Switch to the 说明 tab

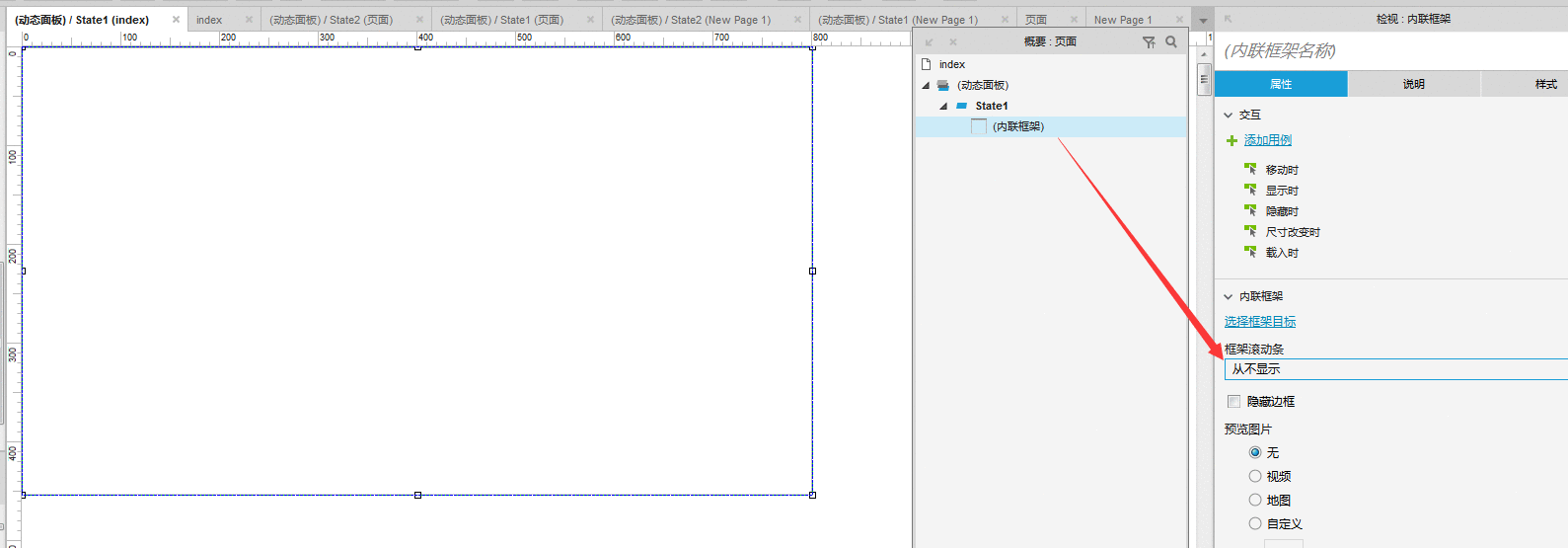[1414, 84]
